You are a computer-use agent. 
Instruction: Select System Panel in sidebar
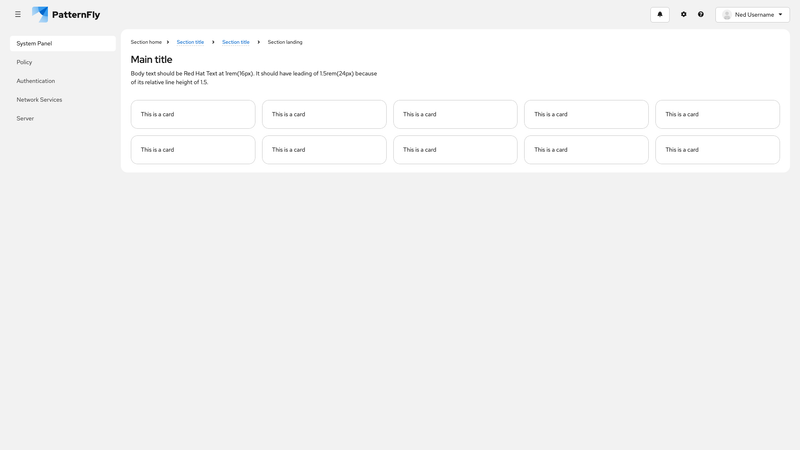(x=63, y=43)
